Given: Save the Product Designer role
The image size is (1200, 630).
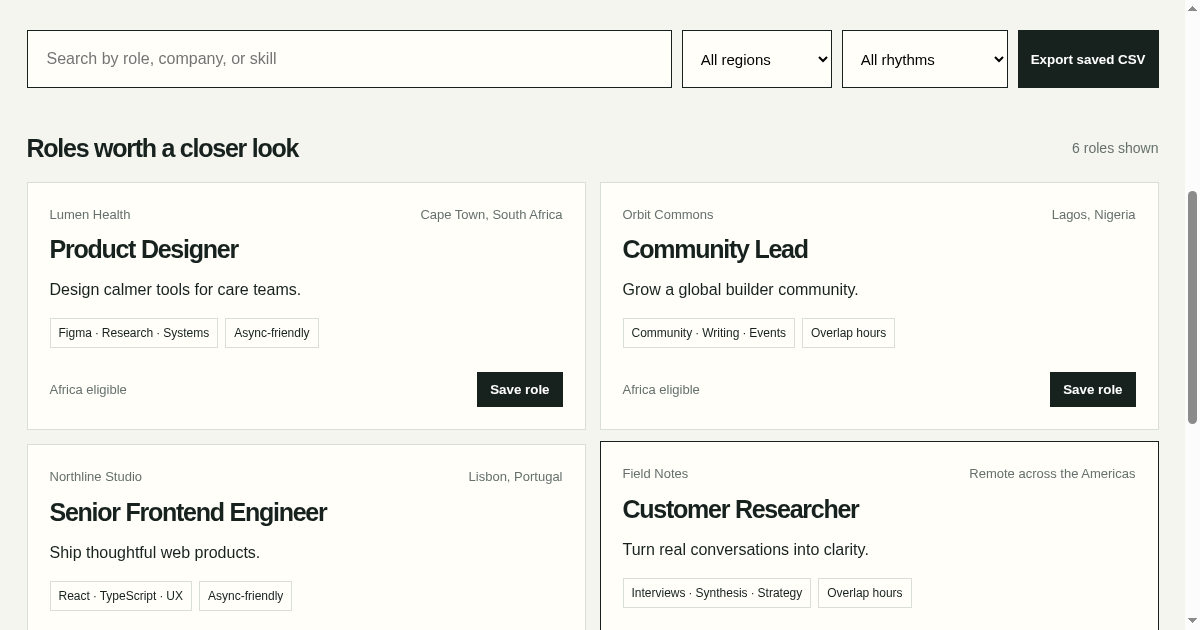Looking at the screenshot, I should pos(520,390).
